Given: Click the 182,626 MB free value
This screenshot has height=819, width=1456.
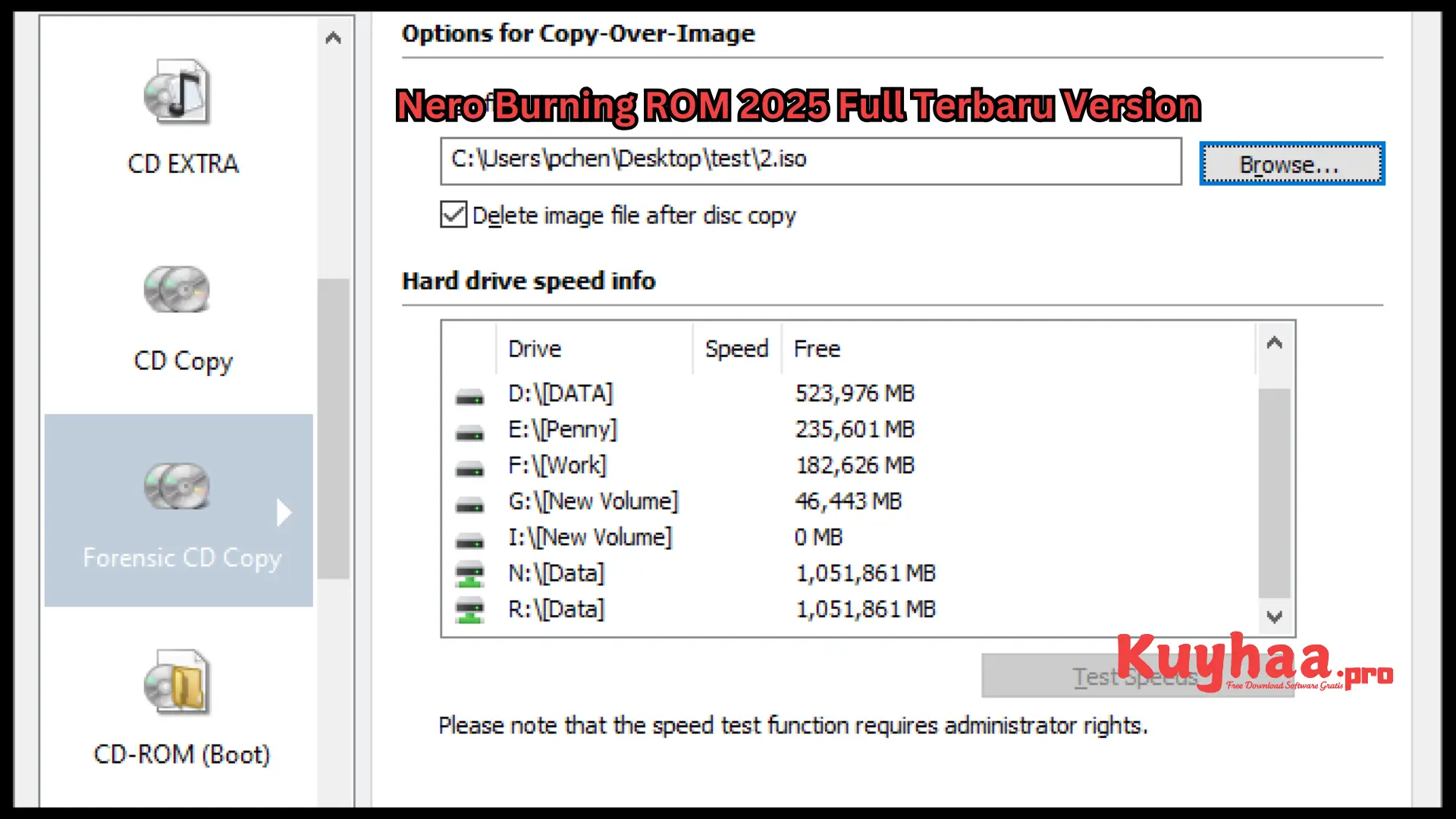Looking at the screenshot, I should pyautogui.click(x=855, y=465).
